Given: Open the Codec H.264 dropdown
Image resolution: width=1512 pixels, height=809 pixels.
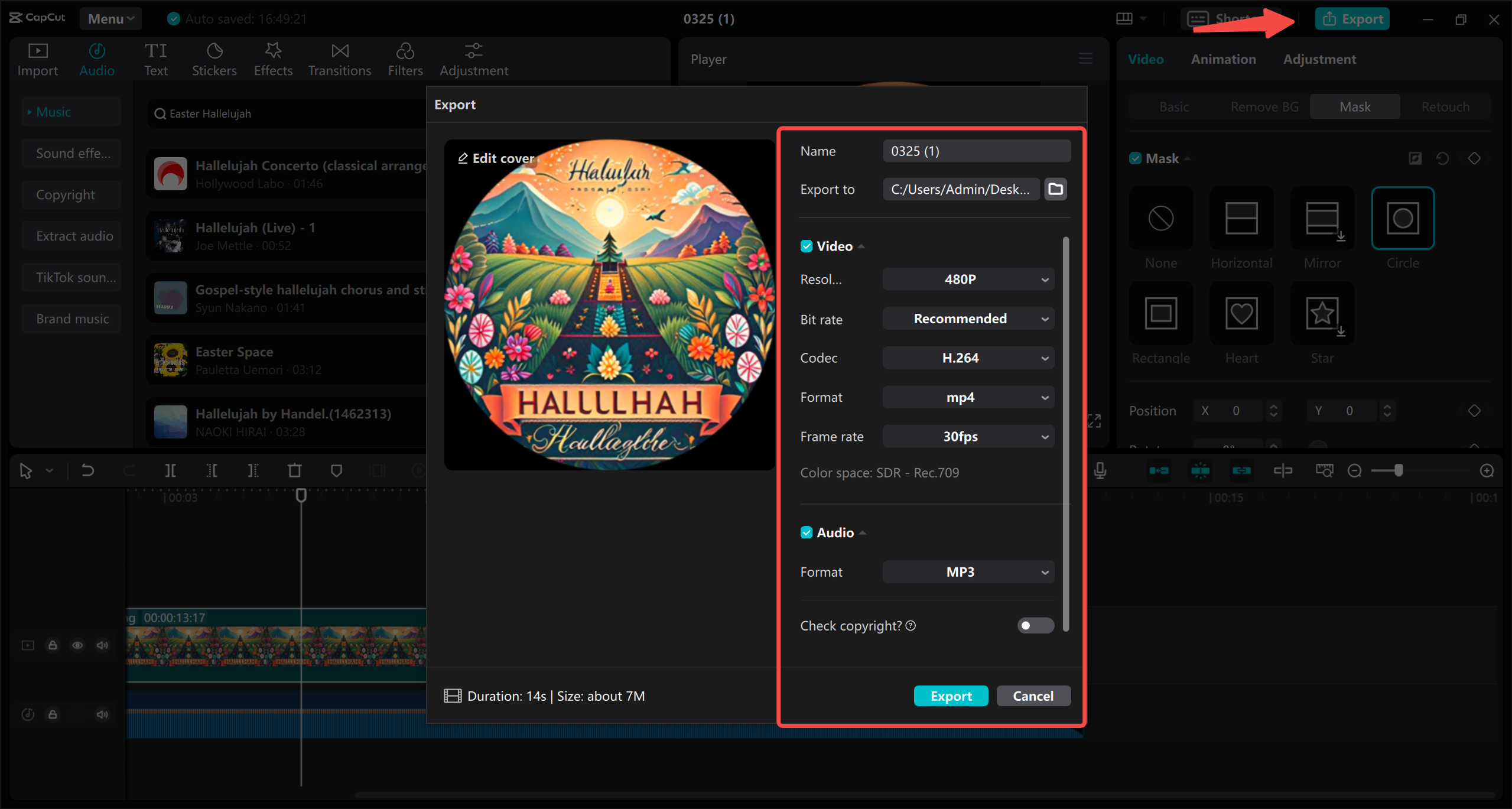Looking at the screenshot, I should point(968,358).
